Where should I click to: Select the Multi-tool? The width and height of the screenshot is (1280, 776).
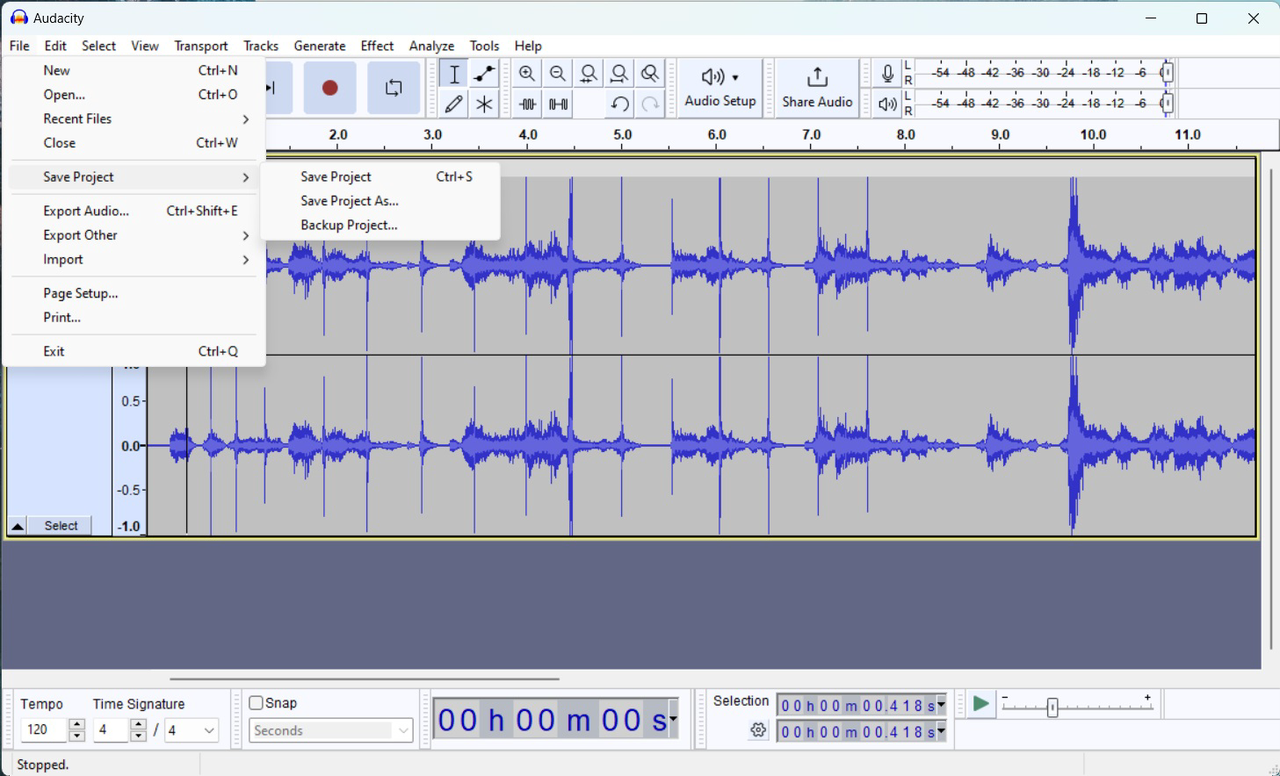tap(484, 103)
